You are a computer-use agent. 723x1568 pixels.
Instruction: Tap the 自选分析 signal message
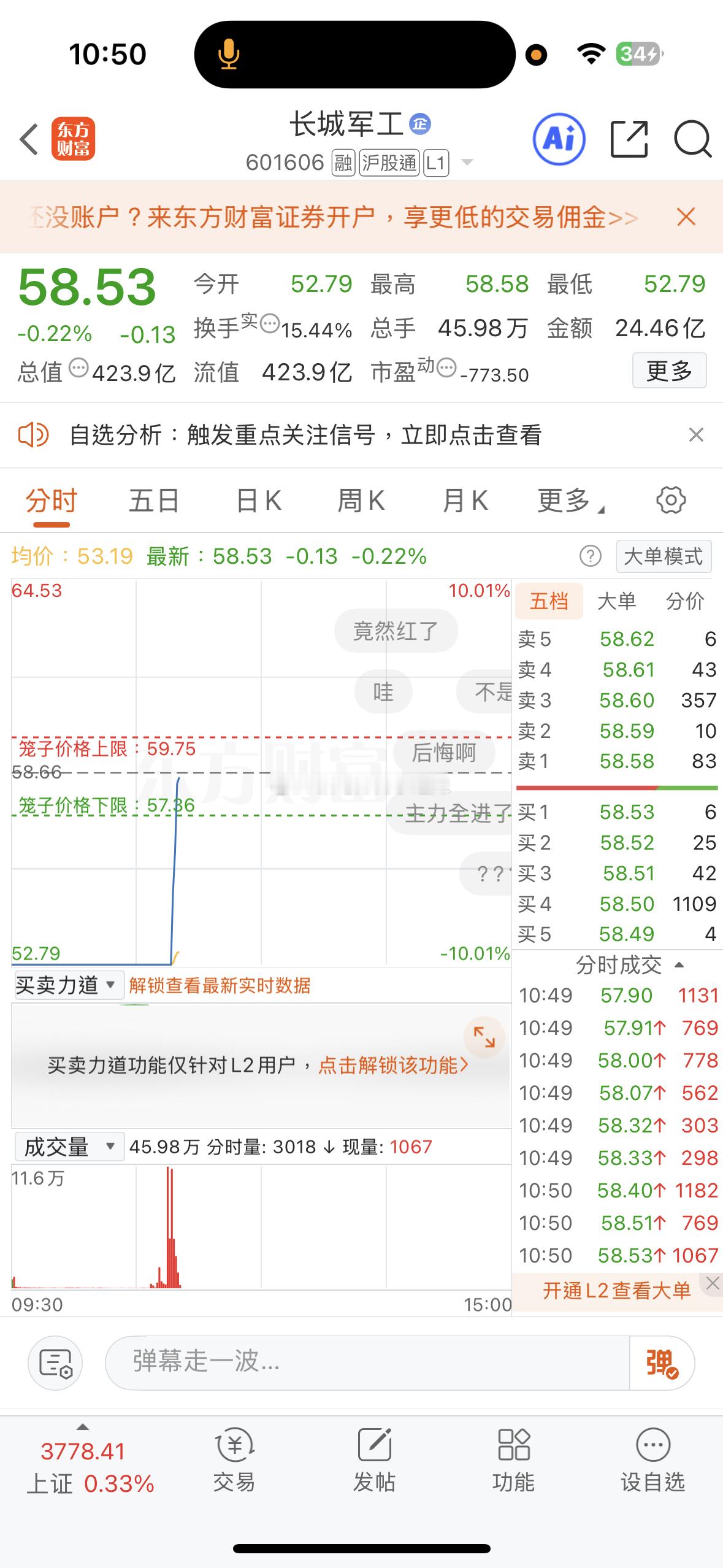(305, 435)
